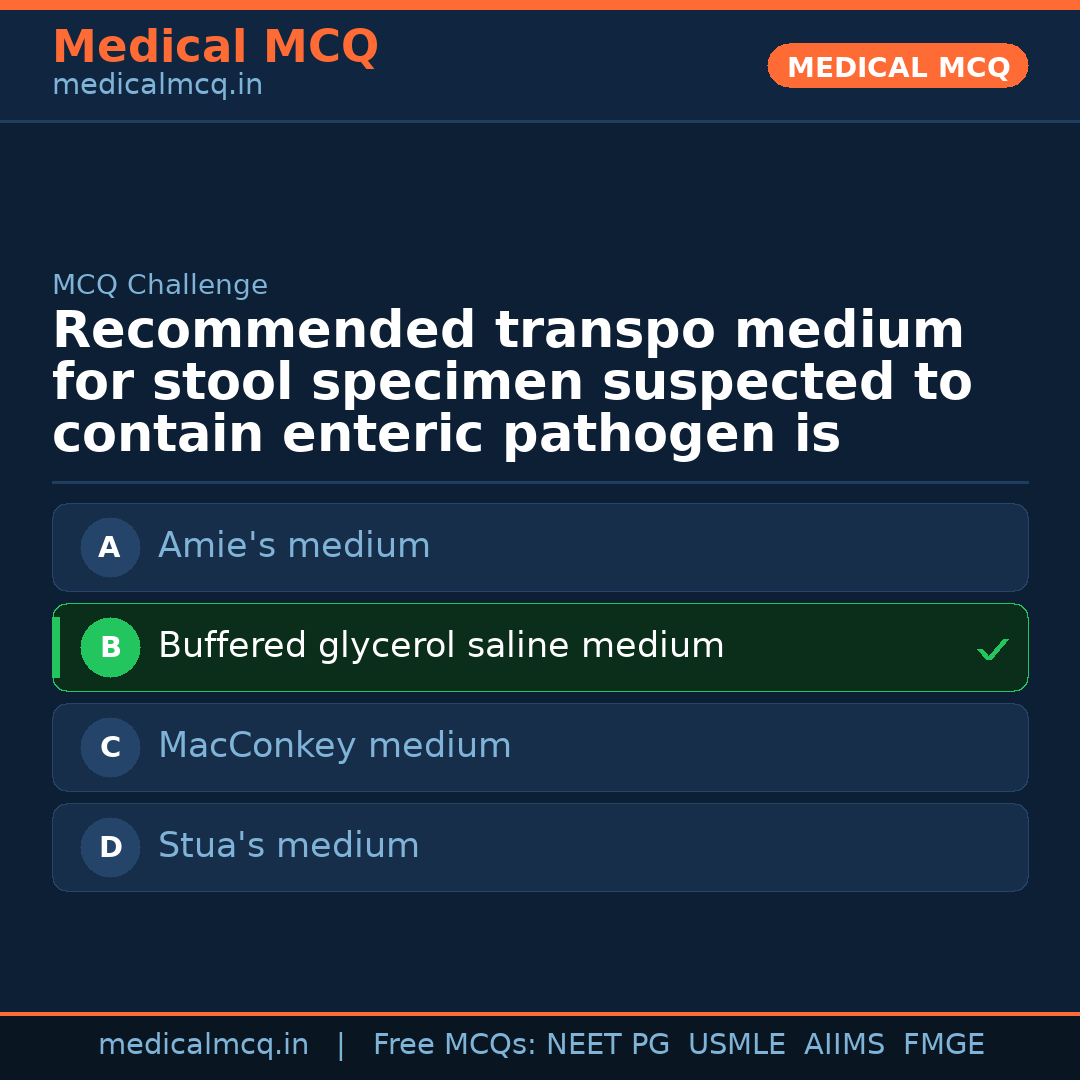Click FMGE in the footer
The width and height of the screenshot is (1080, 1080).
pyautogui.click(x=943, y=1045)
